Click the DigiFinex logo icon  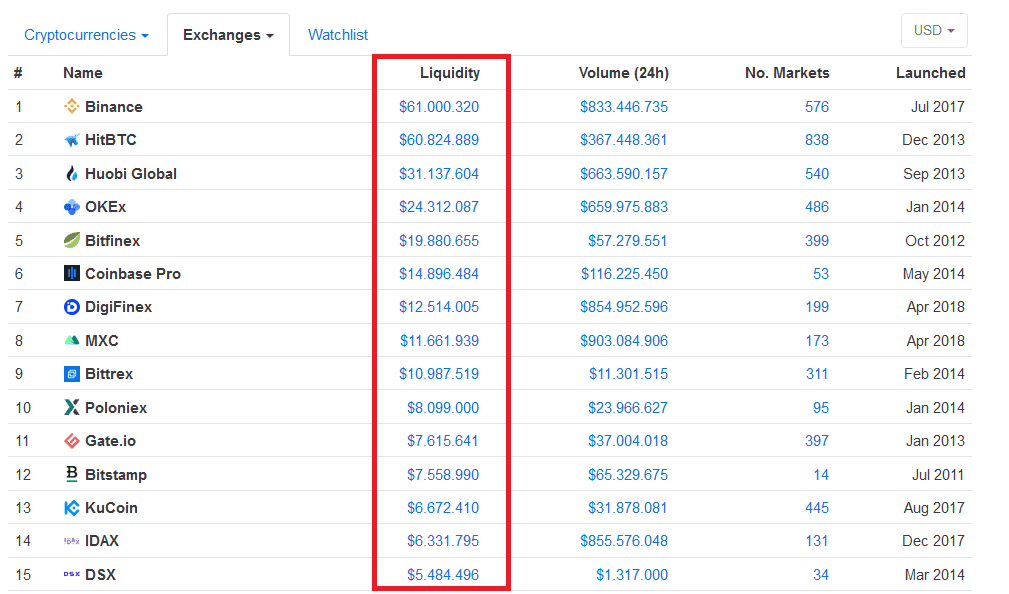click(x=71, y=307)
